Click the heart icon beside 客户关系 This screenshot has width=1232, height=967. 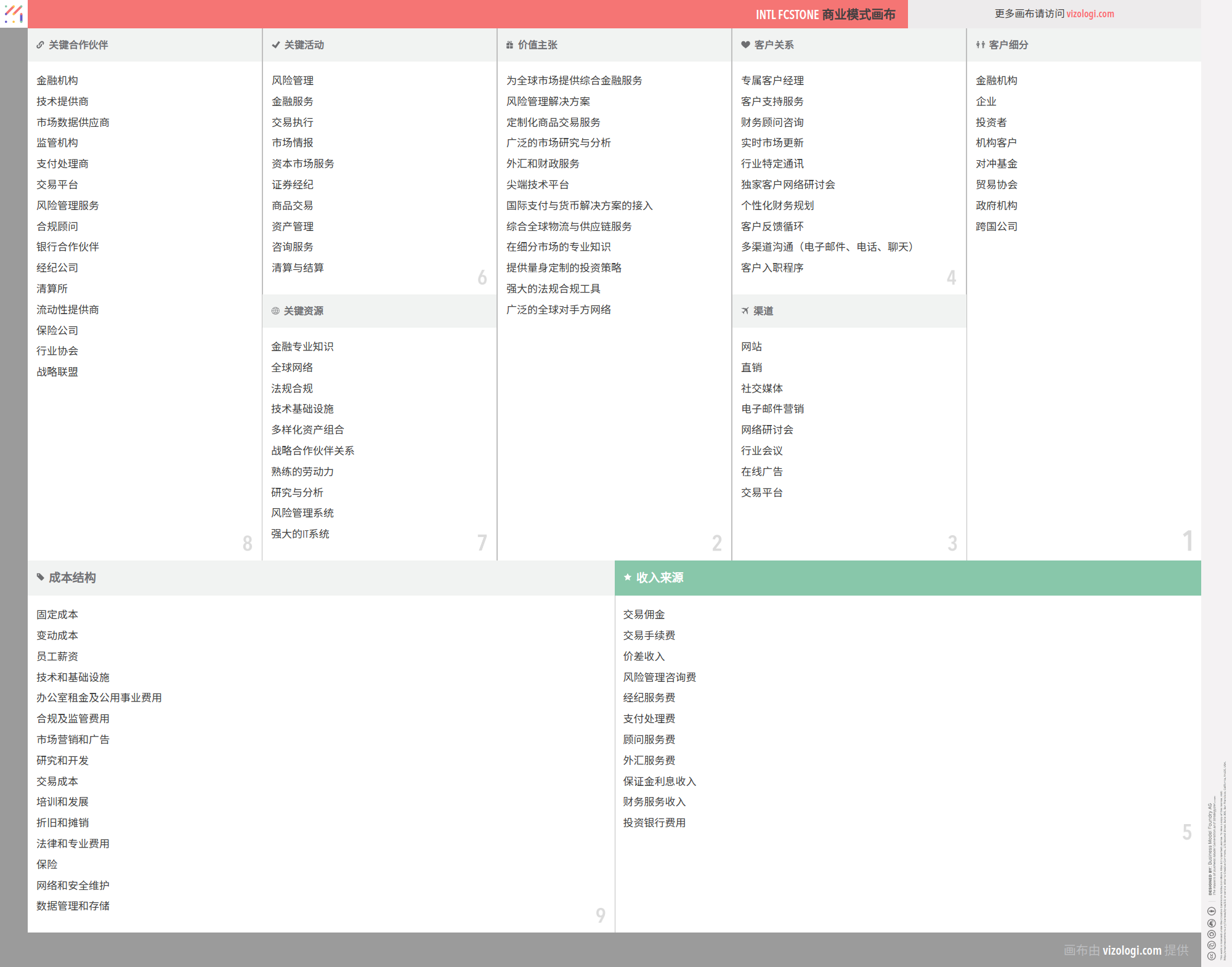point(745,45)
